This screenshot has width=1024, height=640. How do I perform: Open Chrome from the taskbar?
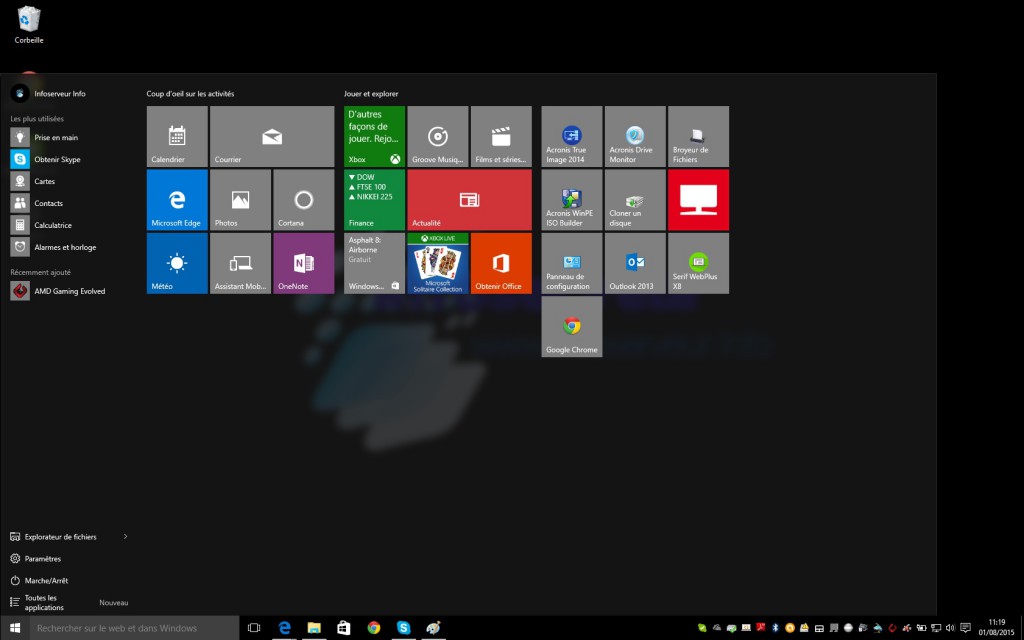coord(374,628)
